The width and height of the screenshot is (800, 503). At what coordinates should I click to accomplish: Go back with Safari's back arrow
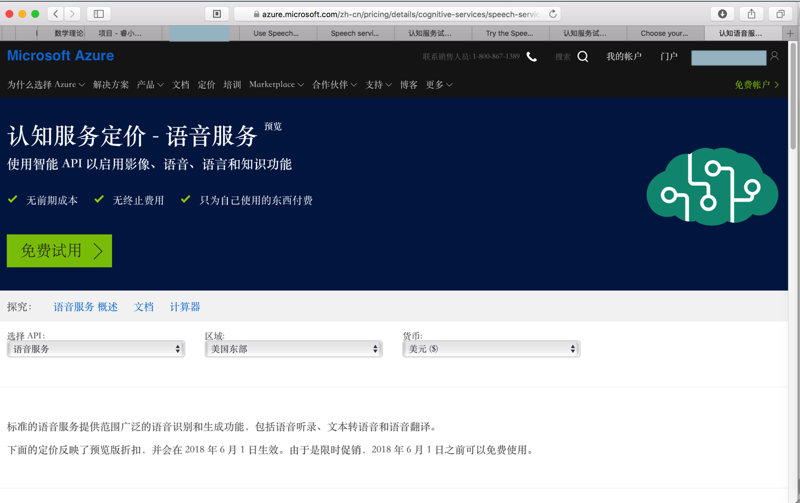point(56,14)
